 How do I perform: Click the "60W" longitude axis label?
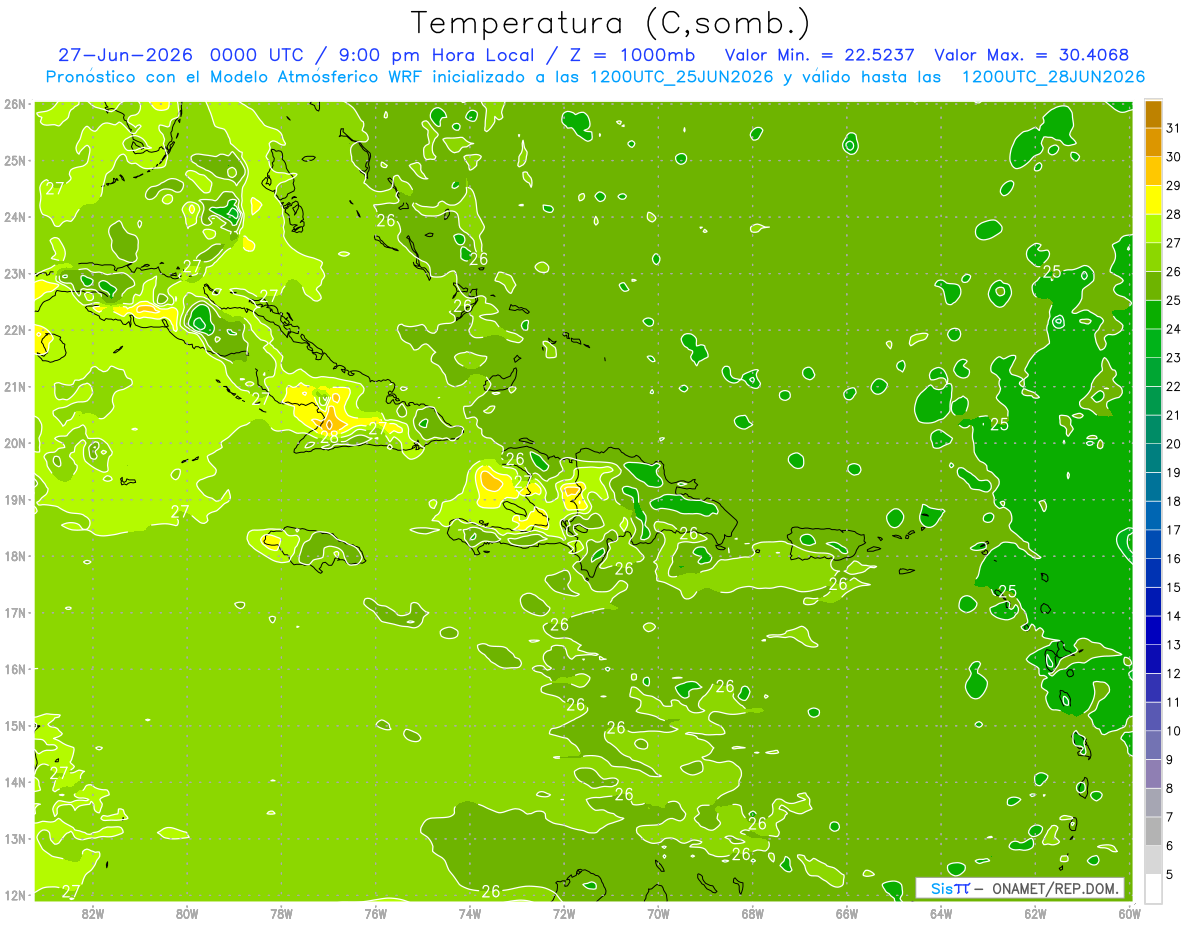tap(1129, 913)
